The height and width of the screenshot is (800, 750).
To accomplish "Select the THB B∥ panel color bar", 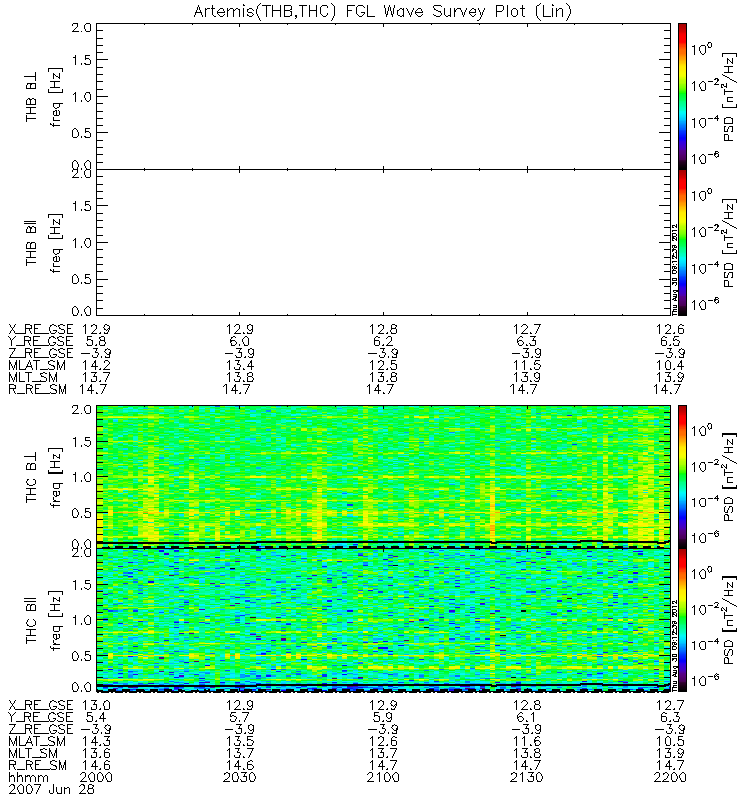I will click(x=682, y=242).
